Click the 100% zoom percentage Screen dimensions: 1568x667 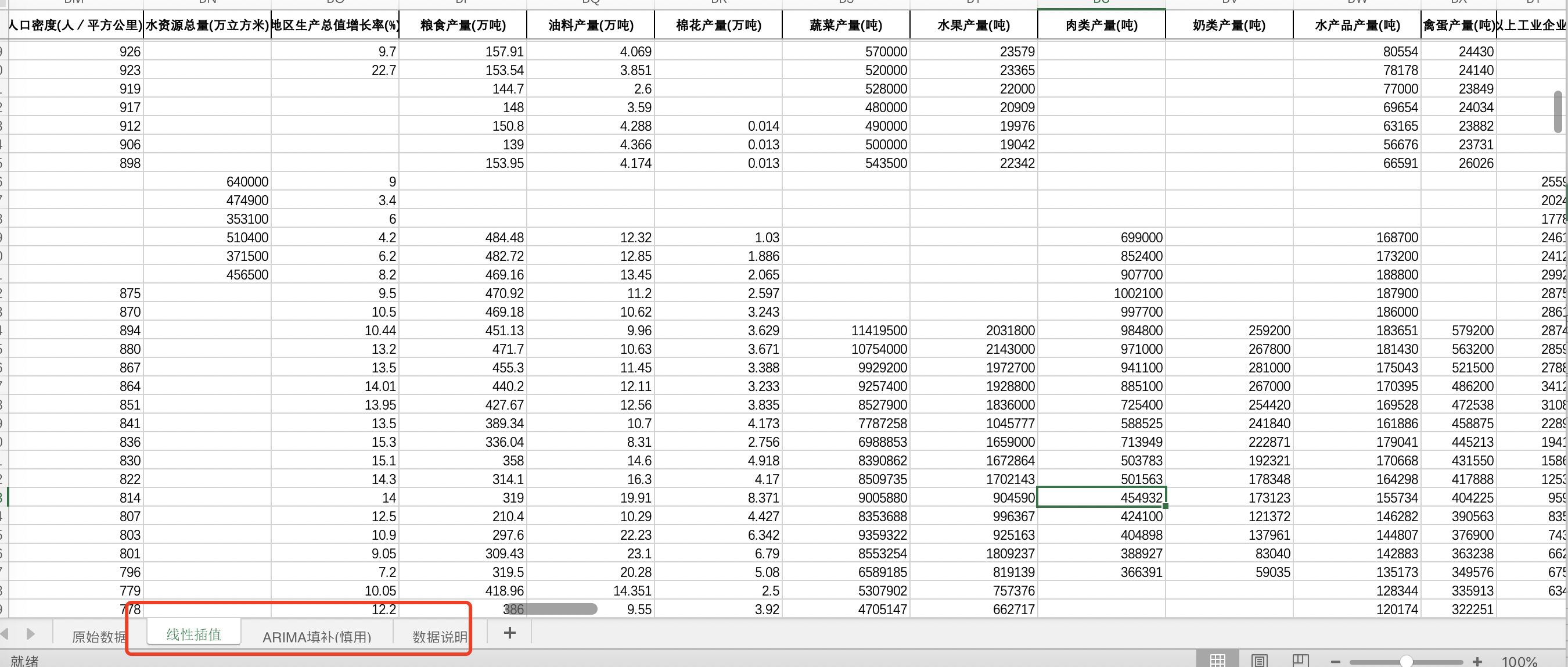[x=1519, y=662]
